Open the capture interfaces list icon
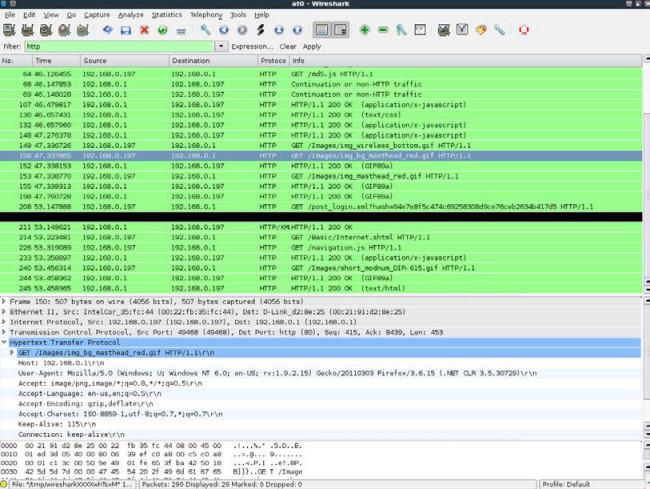 9,30
